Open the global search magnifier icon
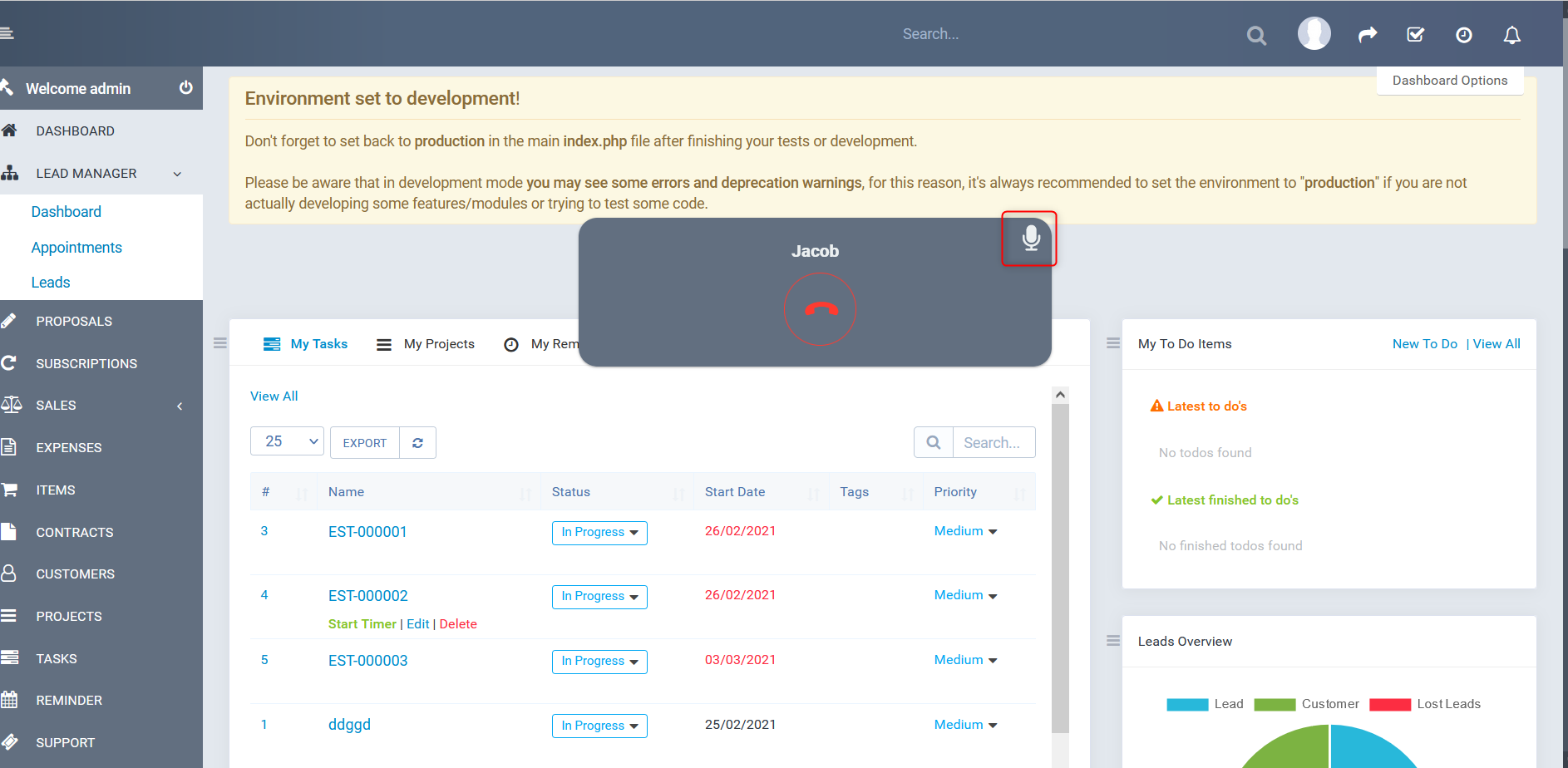 [1255, 35]
